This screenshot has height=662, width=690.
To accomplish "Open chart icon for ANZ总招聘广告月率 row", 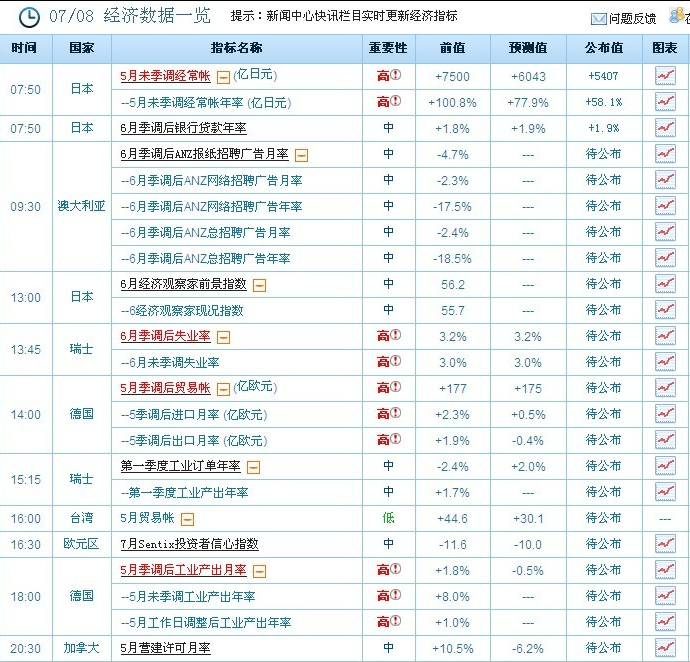I will point(665,232).
